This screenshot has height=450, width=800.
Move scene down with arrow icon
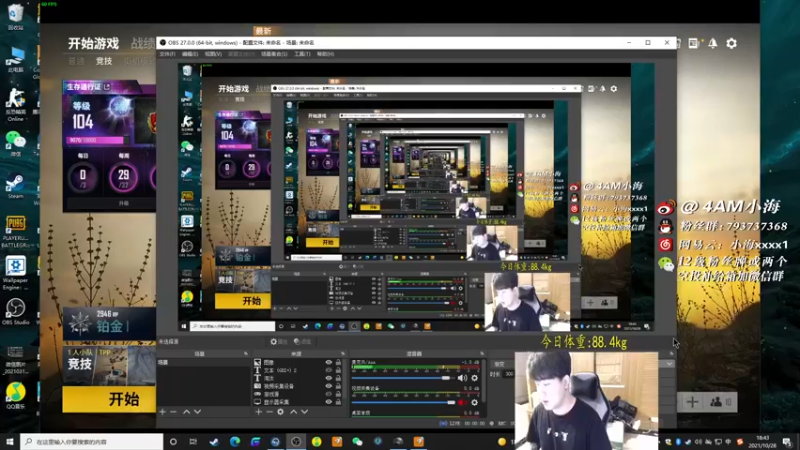tap(197, 412)
